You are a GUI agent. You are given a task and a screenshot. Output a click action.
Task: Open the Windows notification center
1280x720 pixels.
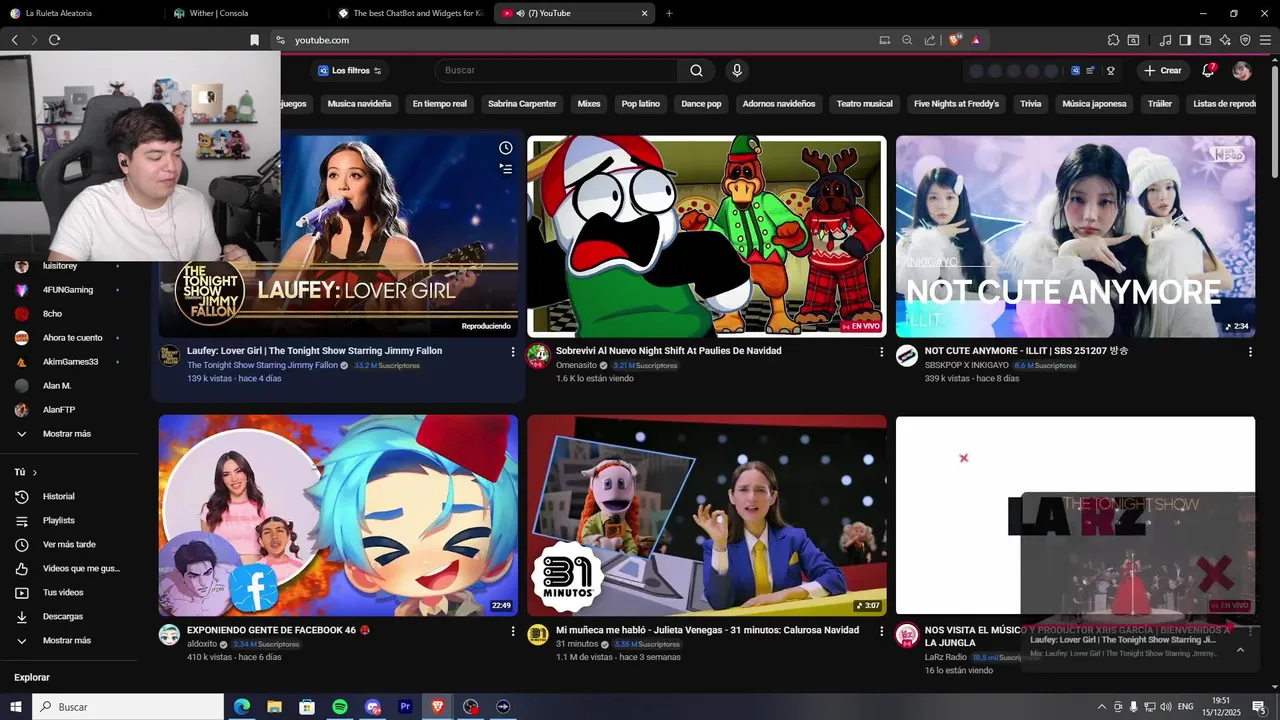[1259, 706]
